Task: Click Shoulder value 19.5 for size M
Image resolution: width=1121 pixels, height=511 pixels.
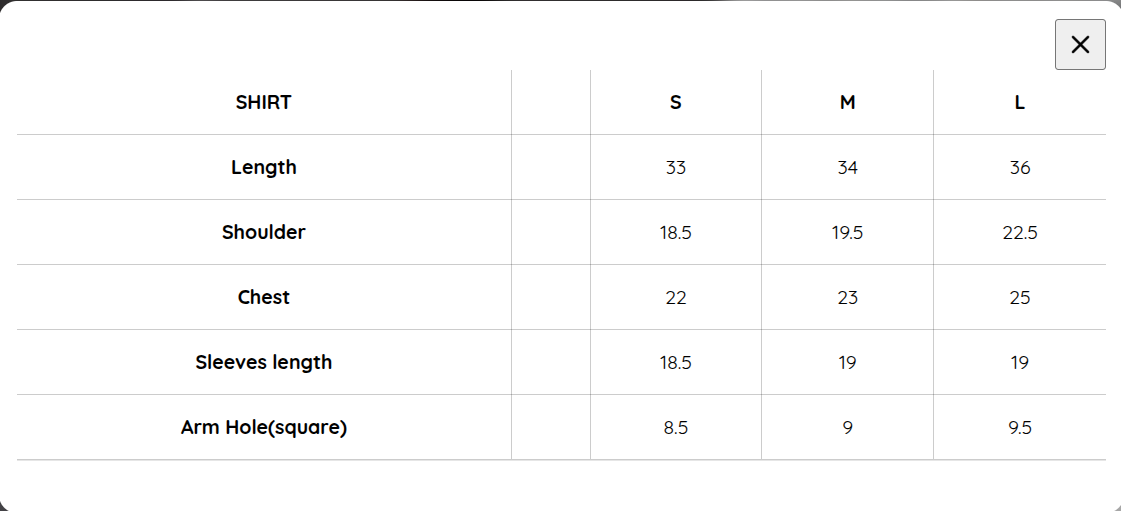Action: coord(847,232)
